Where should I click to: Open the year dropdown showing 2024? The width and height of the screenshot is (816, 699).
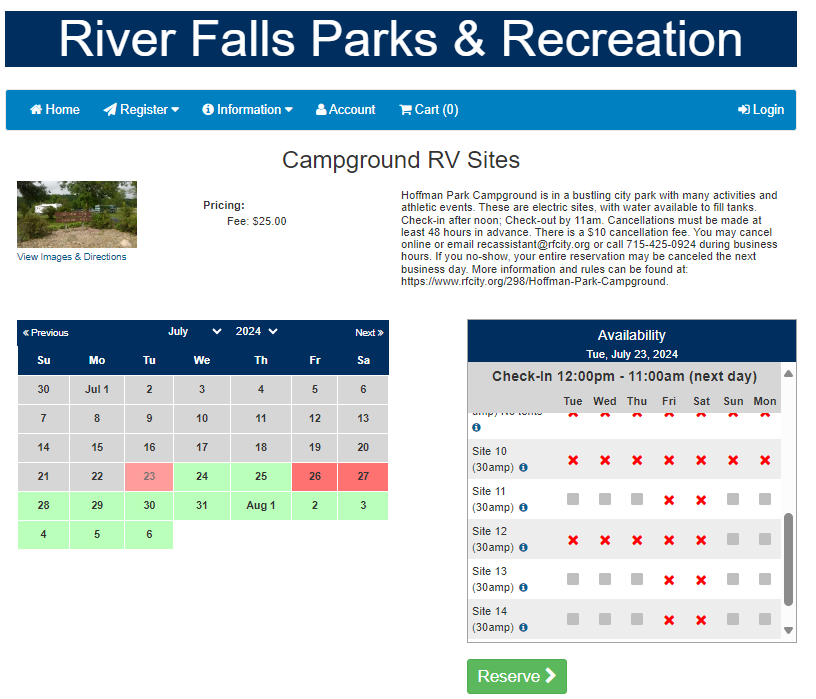tap(257, 332)
